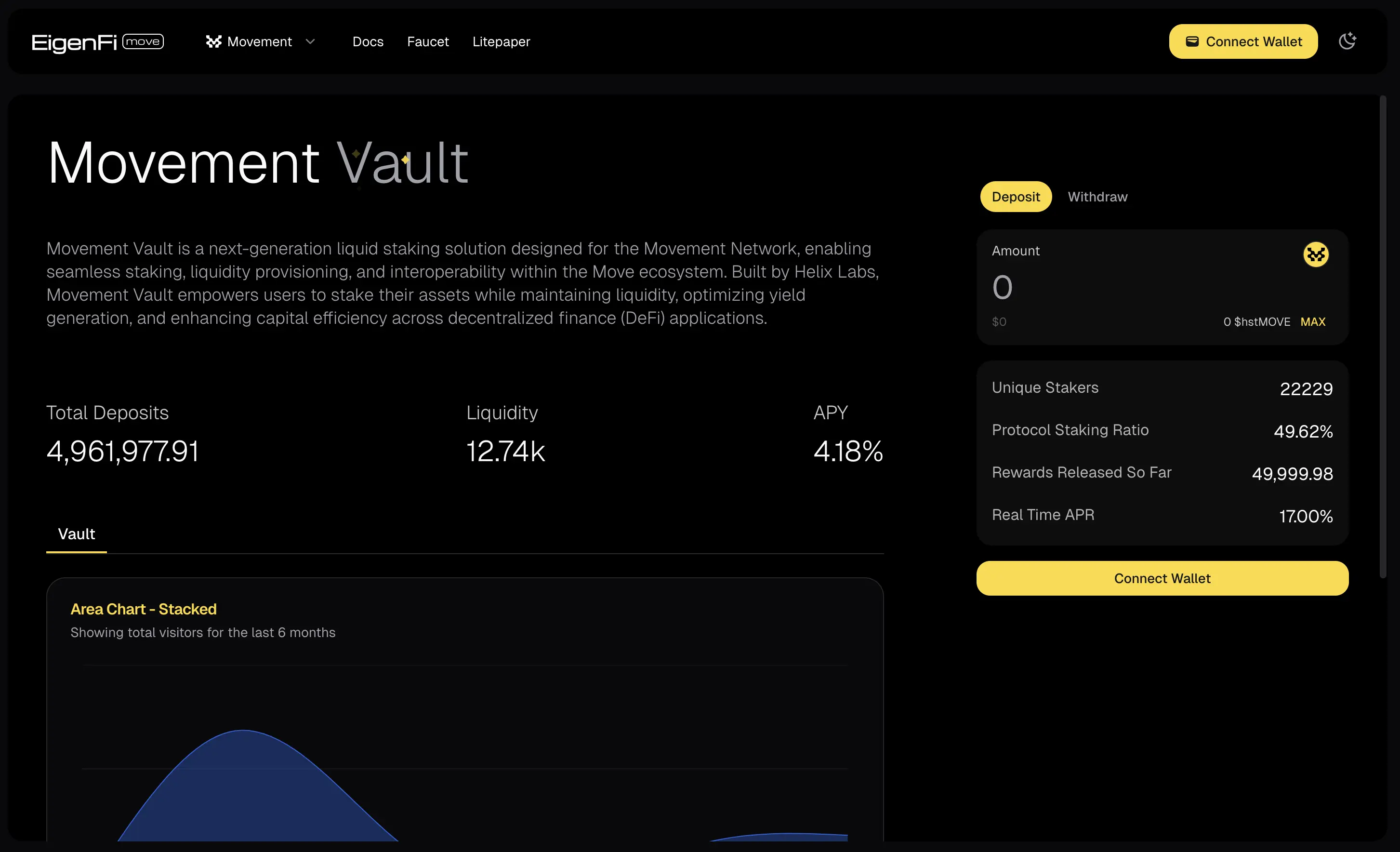Open the Litepaper link

coord(501,41)
